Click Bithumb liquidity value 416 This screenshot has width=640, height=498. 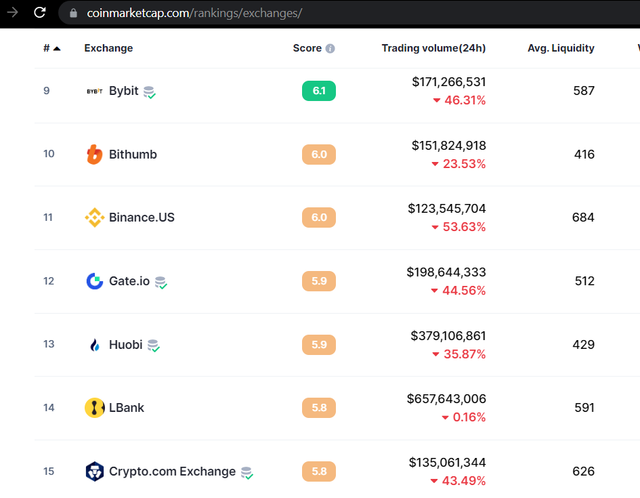[x=584, y=154]
